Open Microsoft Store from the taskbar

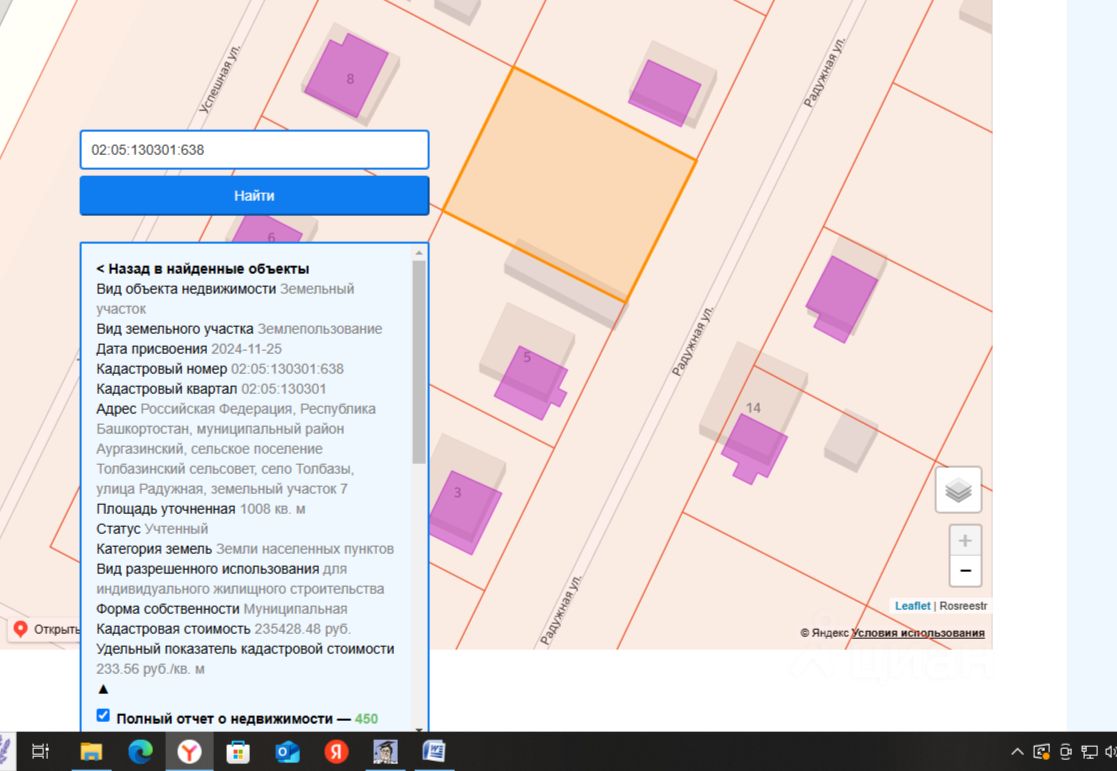238,751
